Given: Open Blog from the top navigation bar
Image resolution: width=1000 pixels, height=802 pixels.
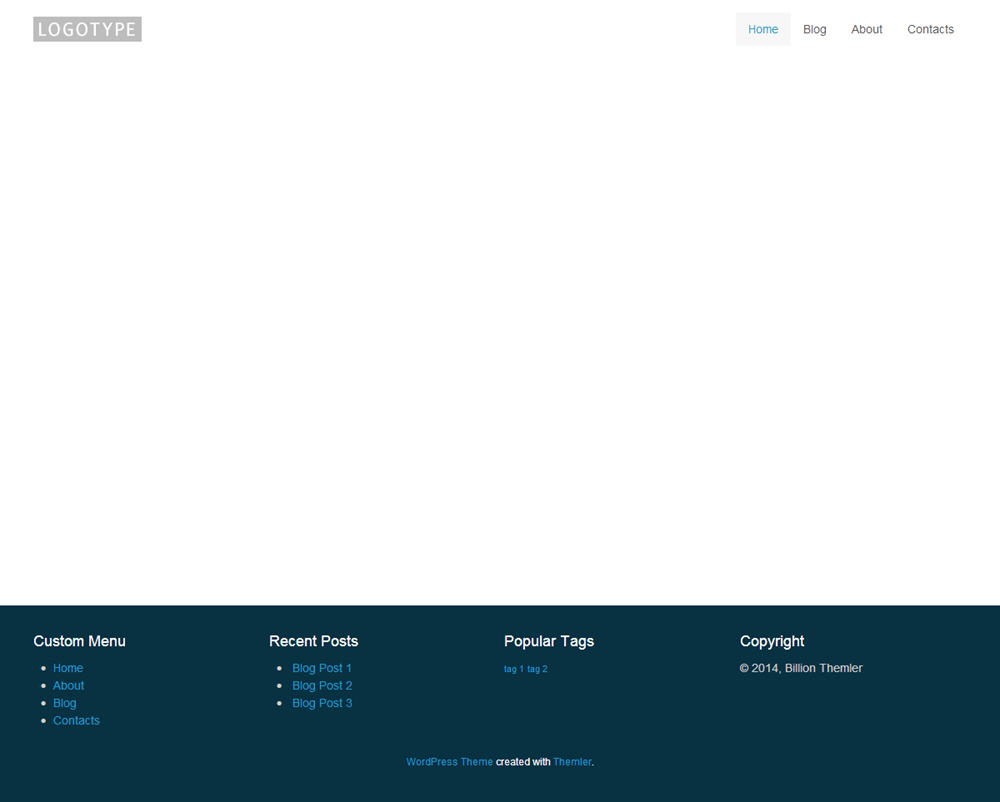Looking at the screenshot, I should tap(815, 29).
